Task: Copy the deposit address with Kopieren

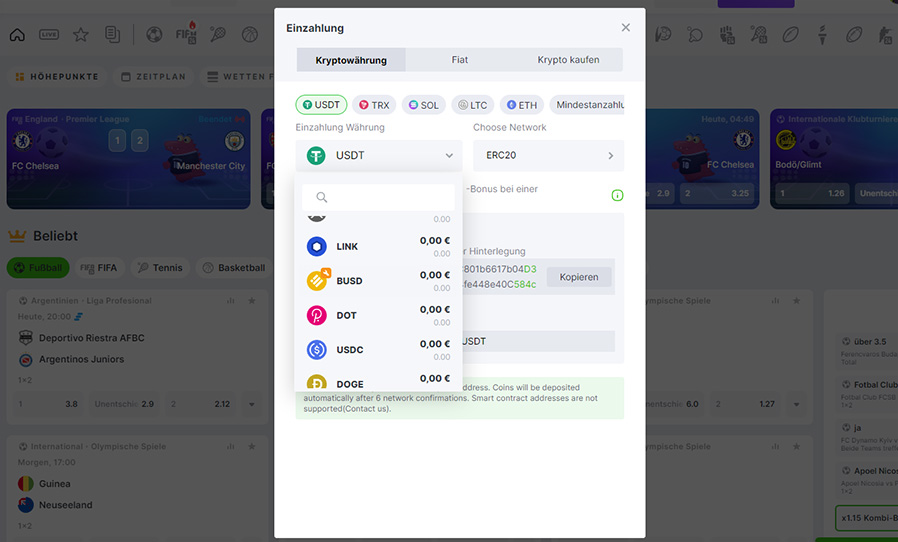Action: (x=578, y=277)
